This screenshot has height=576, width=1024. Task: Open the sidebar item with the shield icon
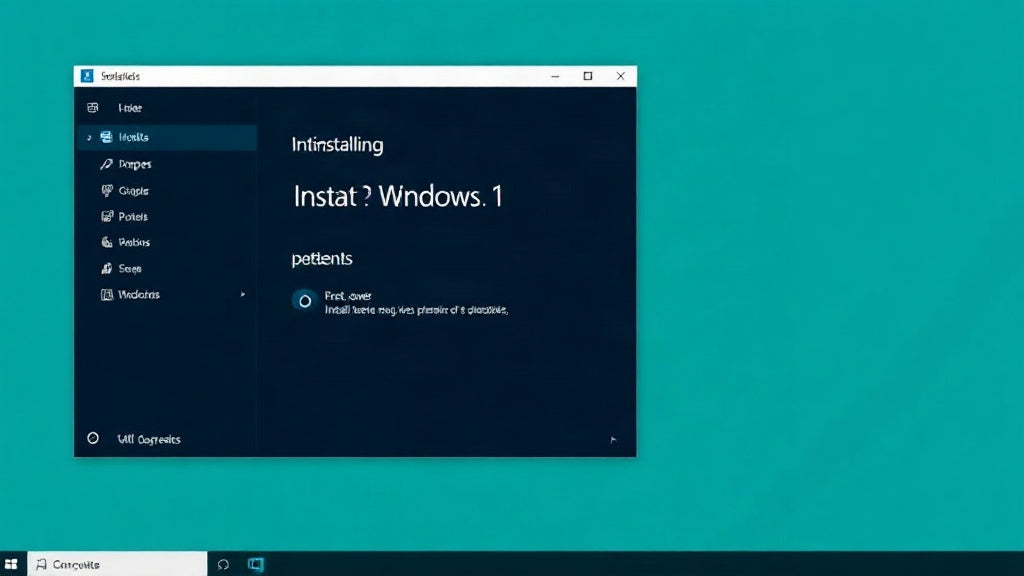125,191
